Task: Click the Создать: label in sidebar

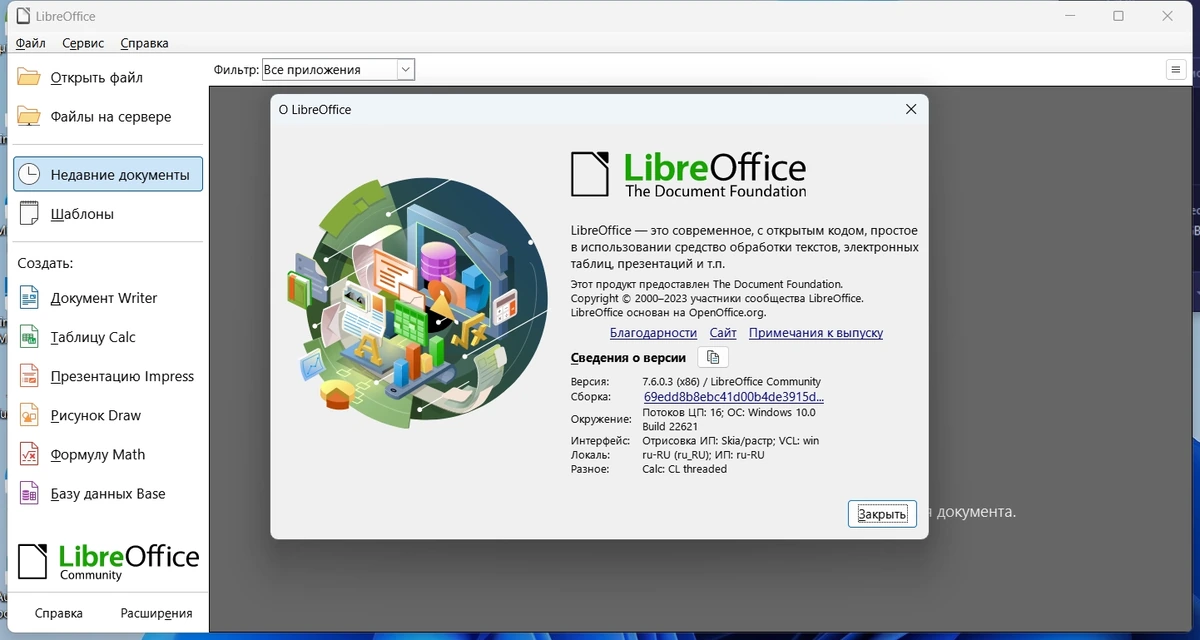Action: pyautogui.click(x=45, y=264)
